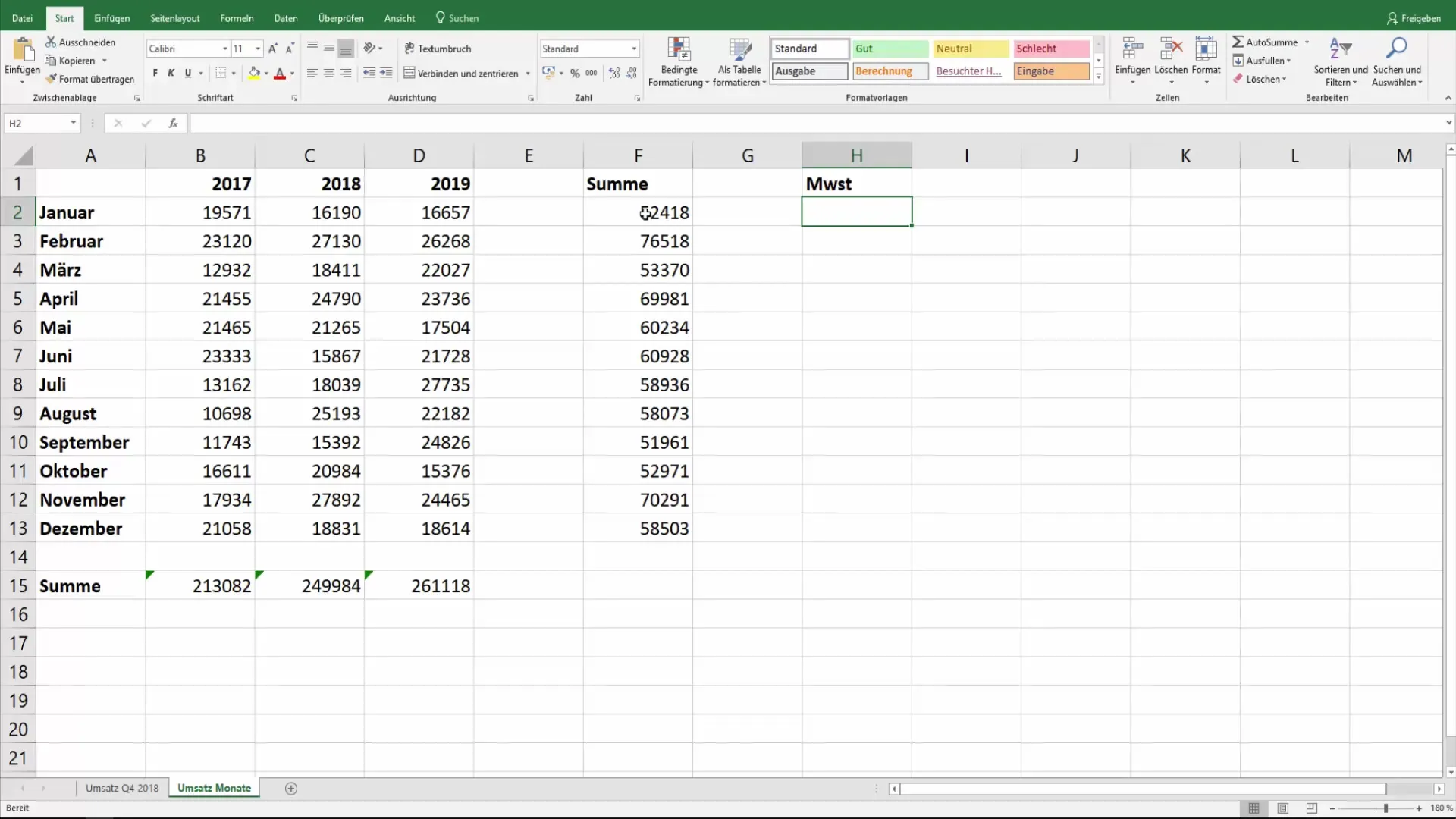The height and width of the screenshot is (819, 1456).
Task: Align text to bottom
Action: point(346,48)
